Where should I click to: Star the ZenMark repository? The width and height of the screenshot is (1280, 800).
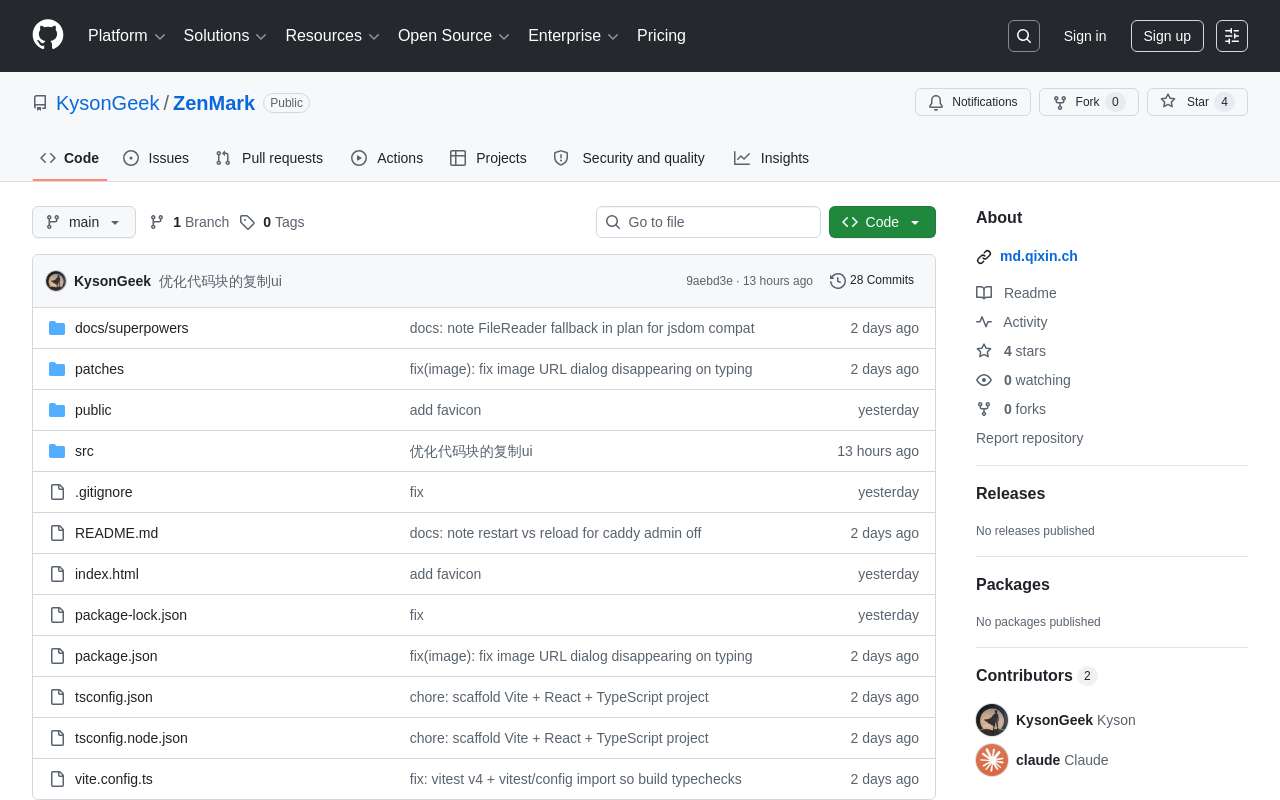(1197, 102)
